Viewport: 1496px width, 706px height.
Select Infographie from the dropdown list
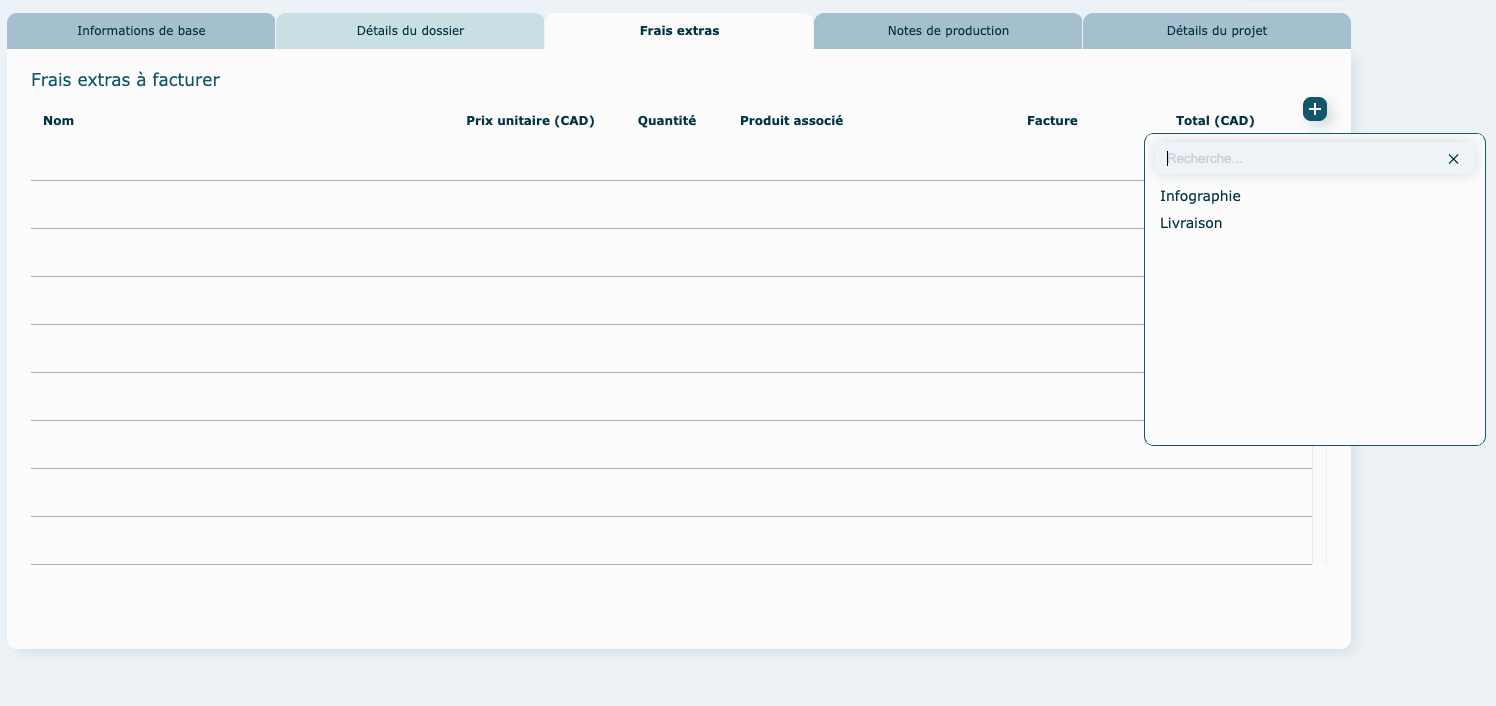[x=1200, y=196]
